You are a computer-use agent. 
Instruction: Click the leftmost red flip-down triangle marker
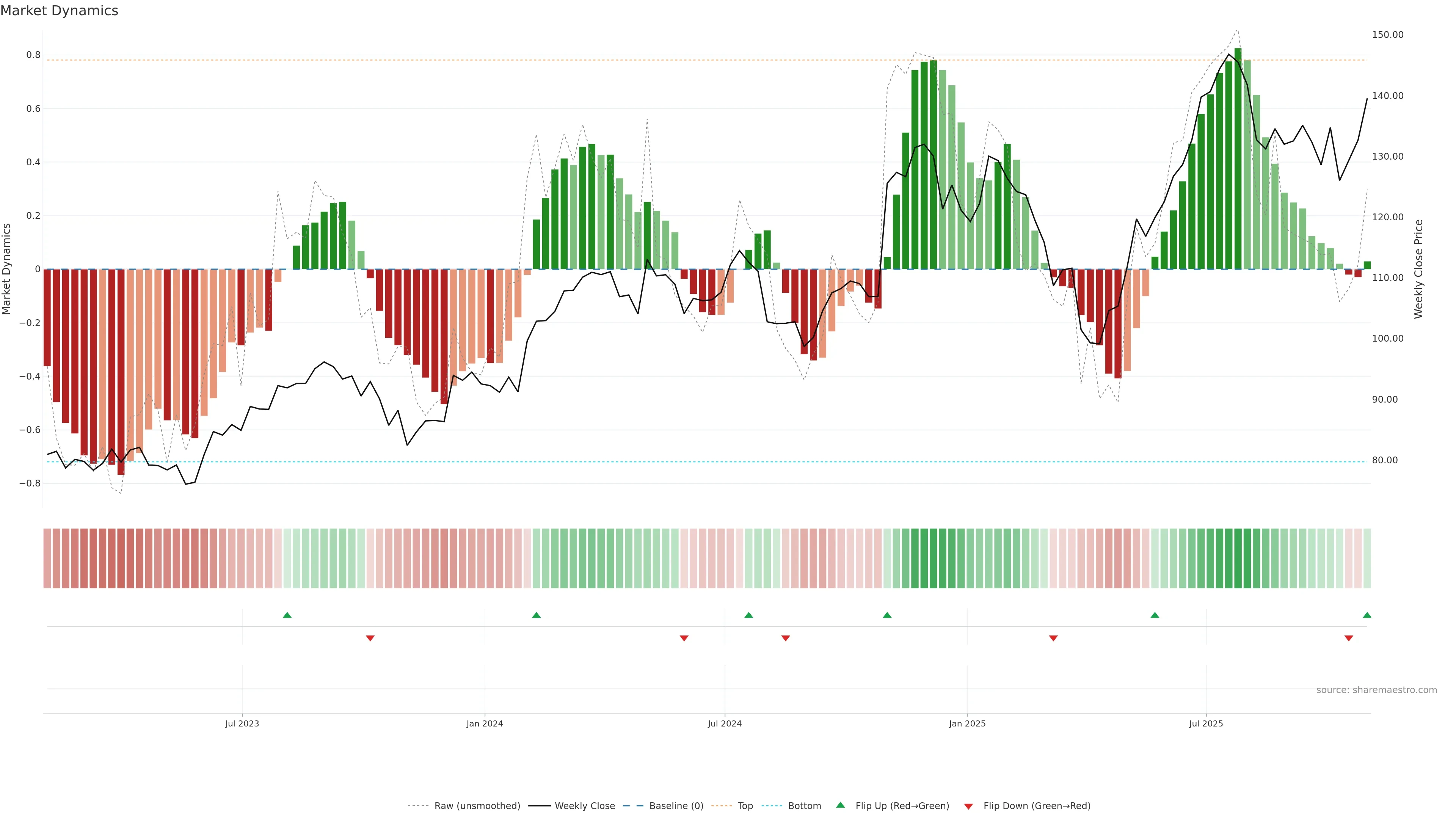coord(370,638)
